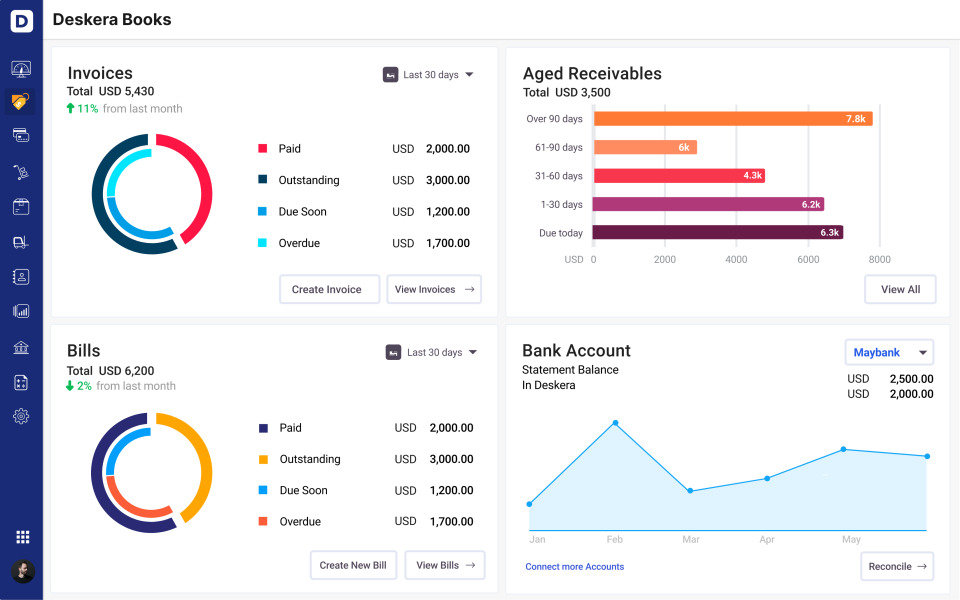The height and width of the screenshot is (600, 960).
Task: Open the apps grid icon at bottom
Action: (22, 536)
